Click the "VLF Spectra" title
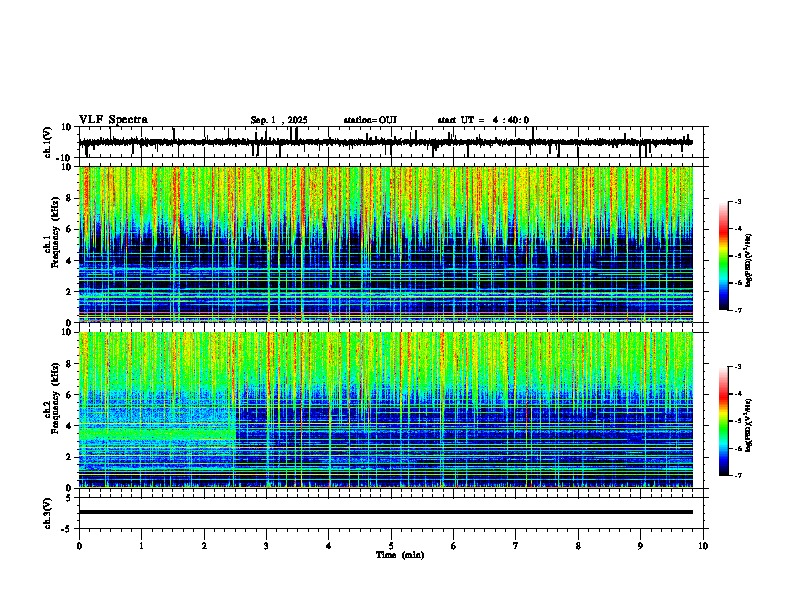 click(113, 120)
